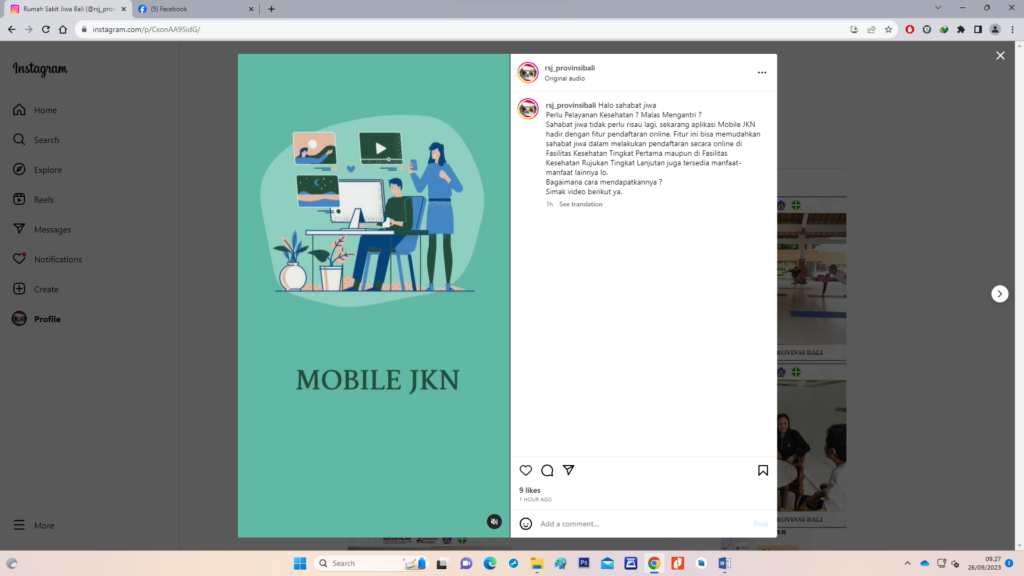Unmute the video audio
Viewport: 1024px width, 576px height.
coord(494,521)
